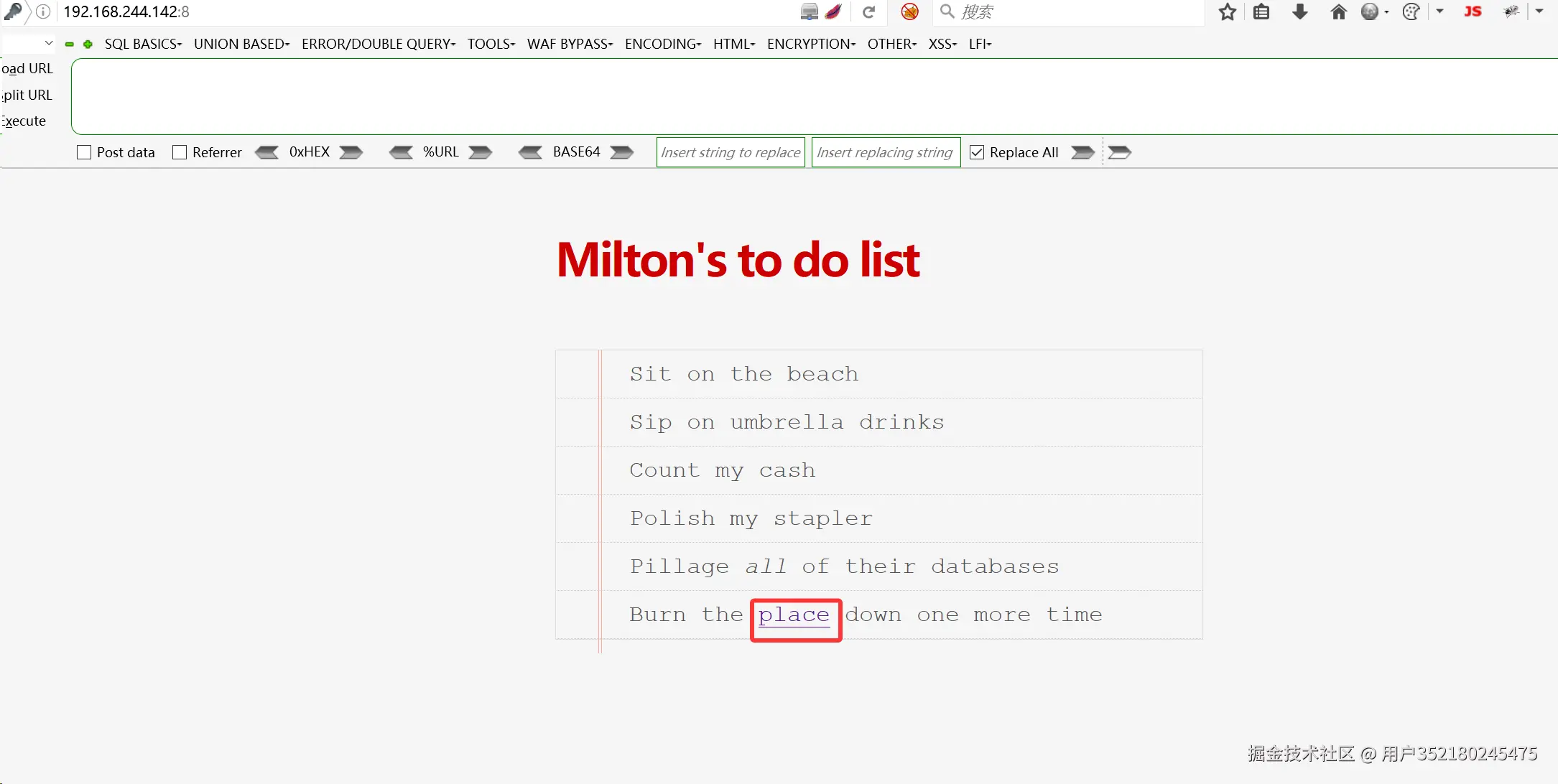Screen dimensions: 1558x784
Task: Open the ENCODING dropdown menu
Action: [662, 45]
